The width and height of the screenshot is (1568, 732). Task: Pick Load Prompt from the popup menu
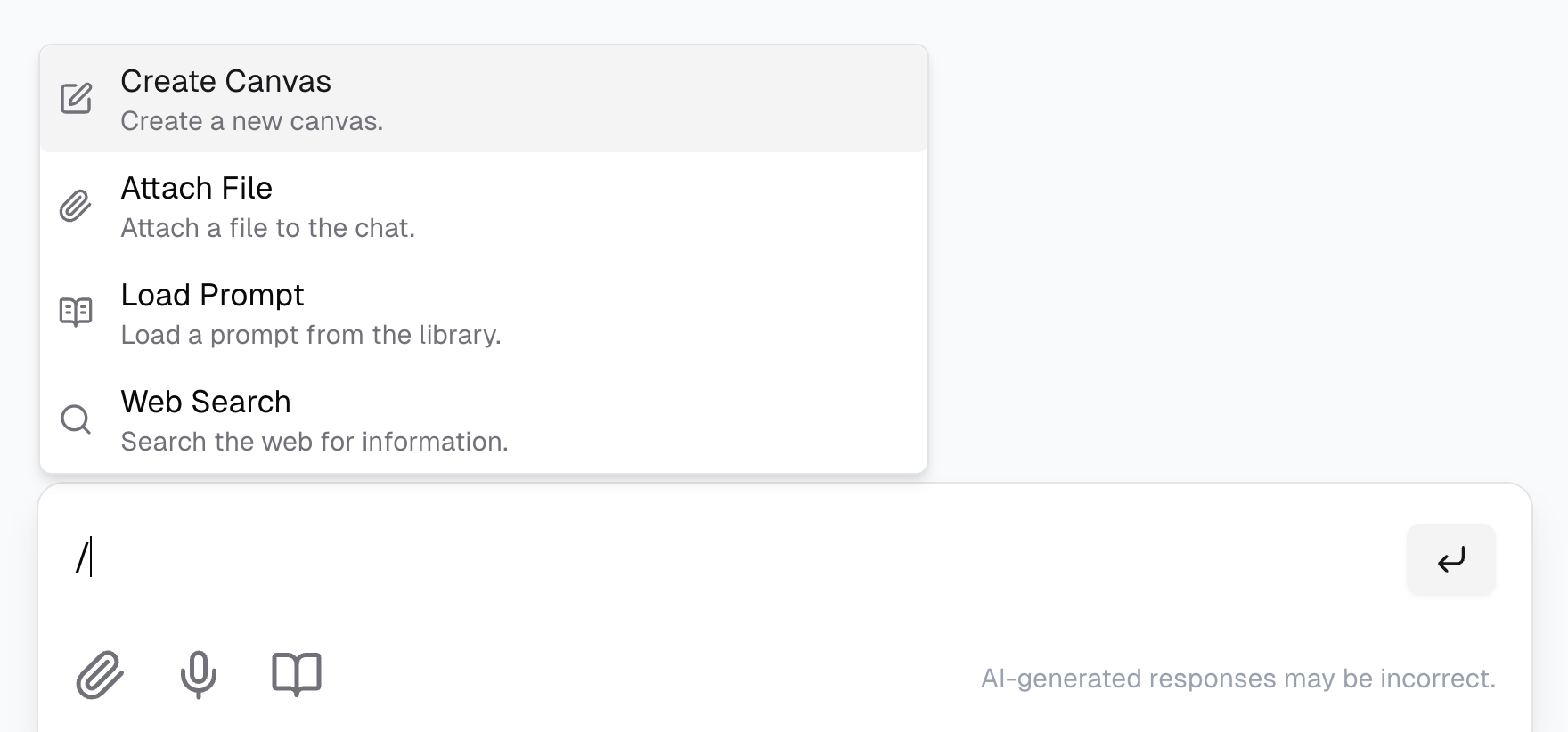[211, 295]
